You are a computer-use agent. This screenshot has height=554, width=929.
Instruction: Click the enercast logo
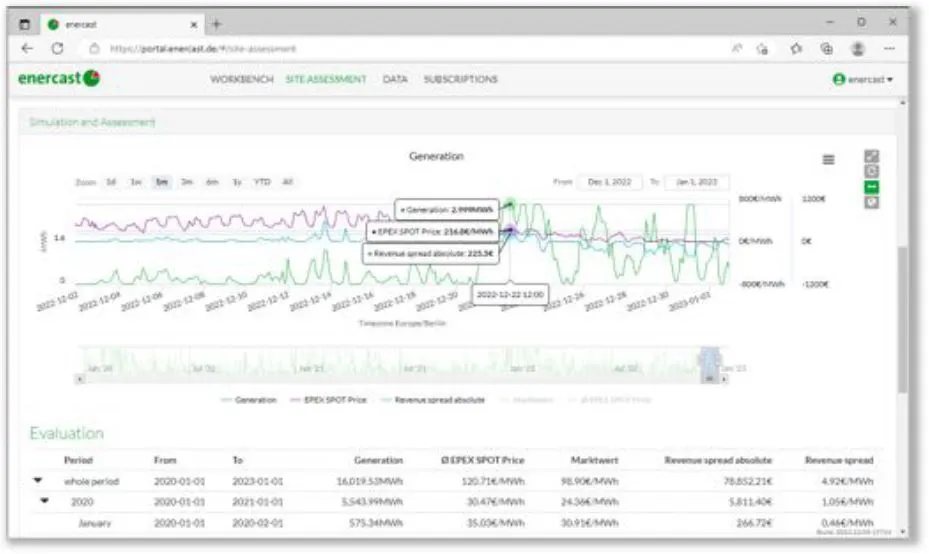tap(59, 78)
